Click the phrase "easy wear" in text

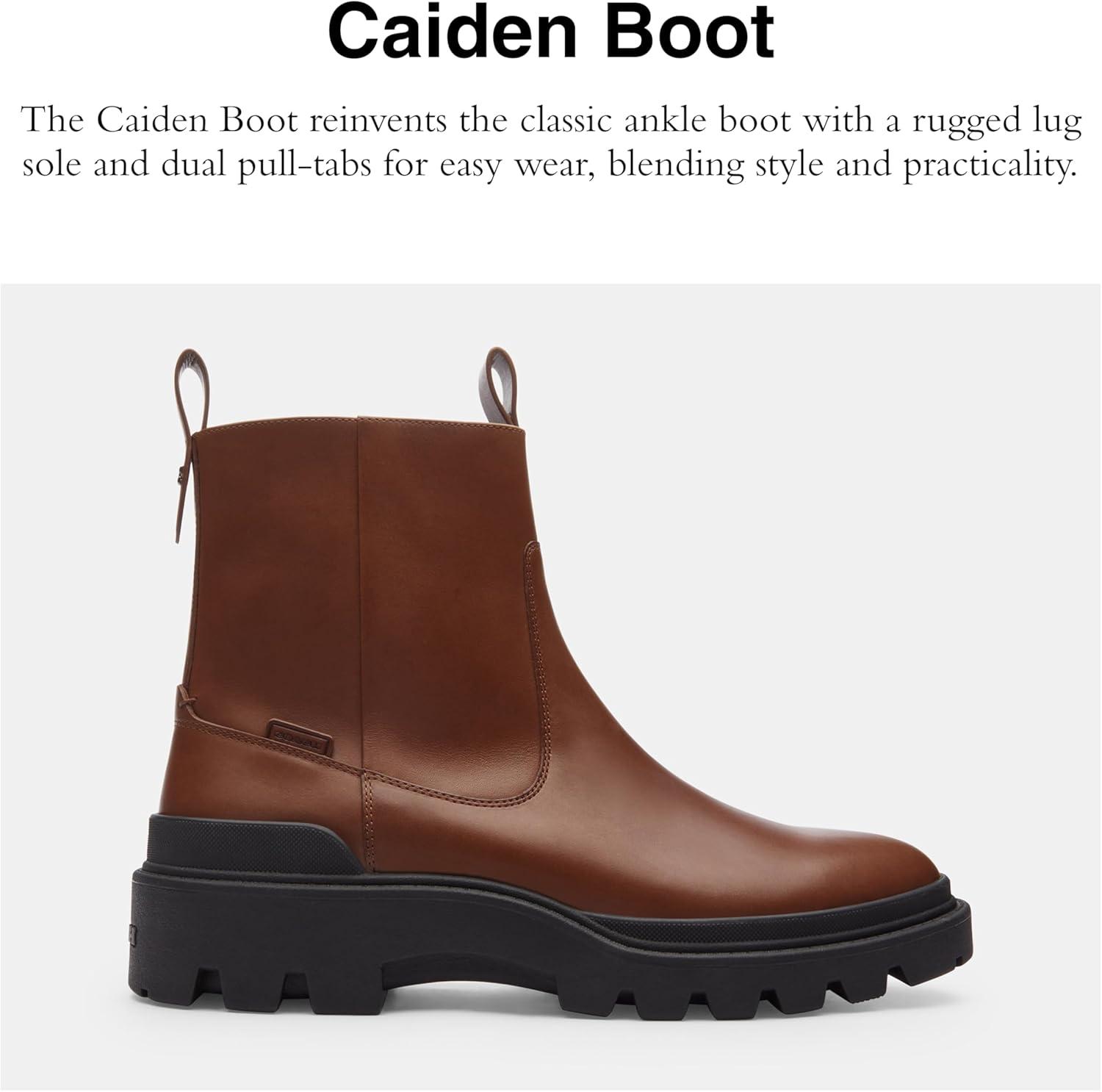point(508,164)
